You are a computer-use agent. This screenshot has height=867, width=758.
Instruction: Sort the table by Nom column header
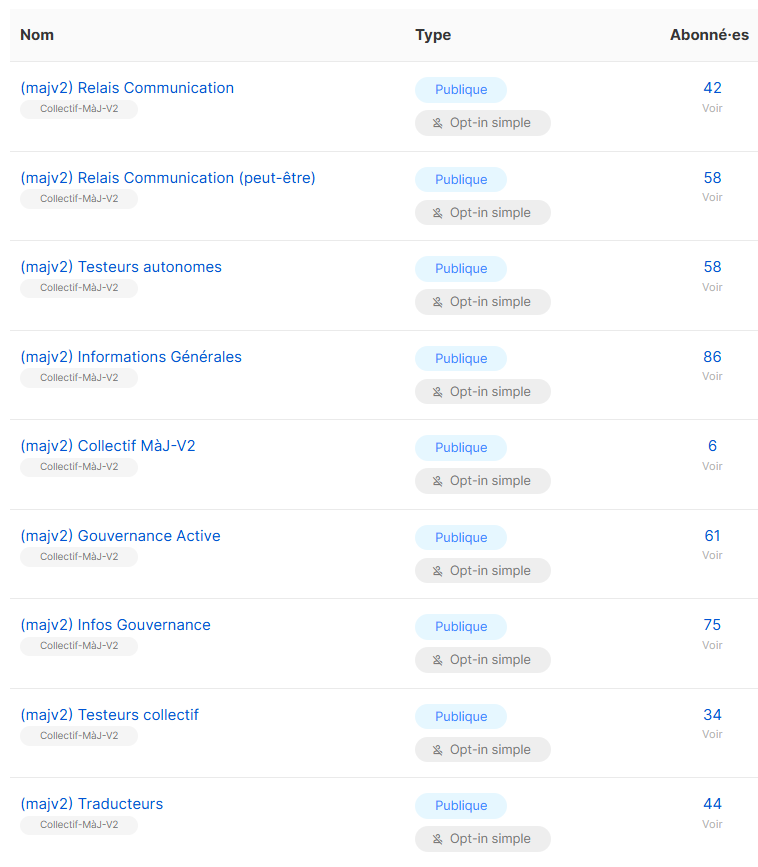click(37, 35)
